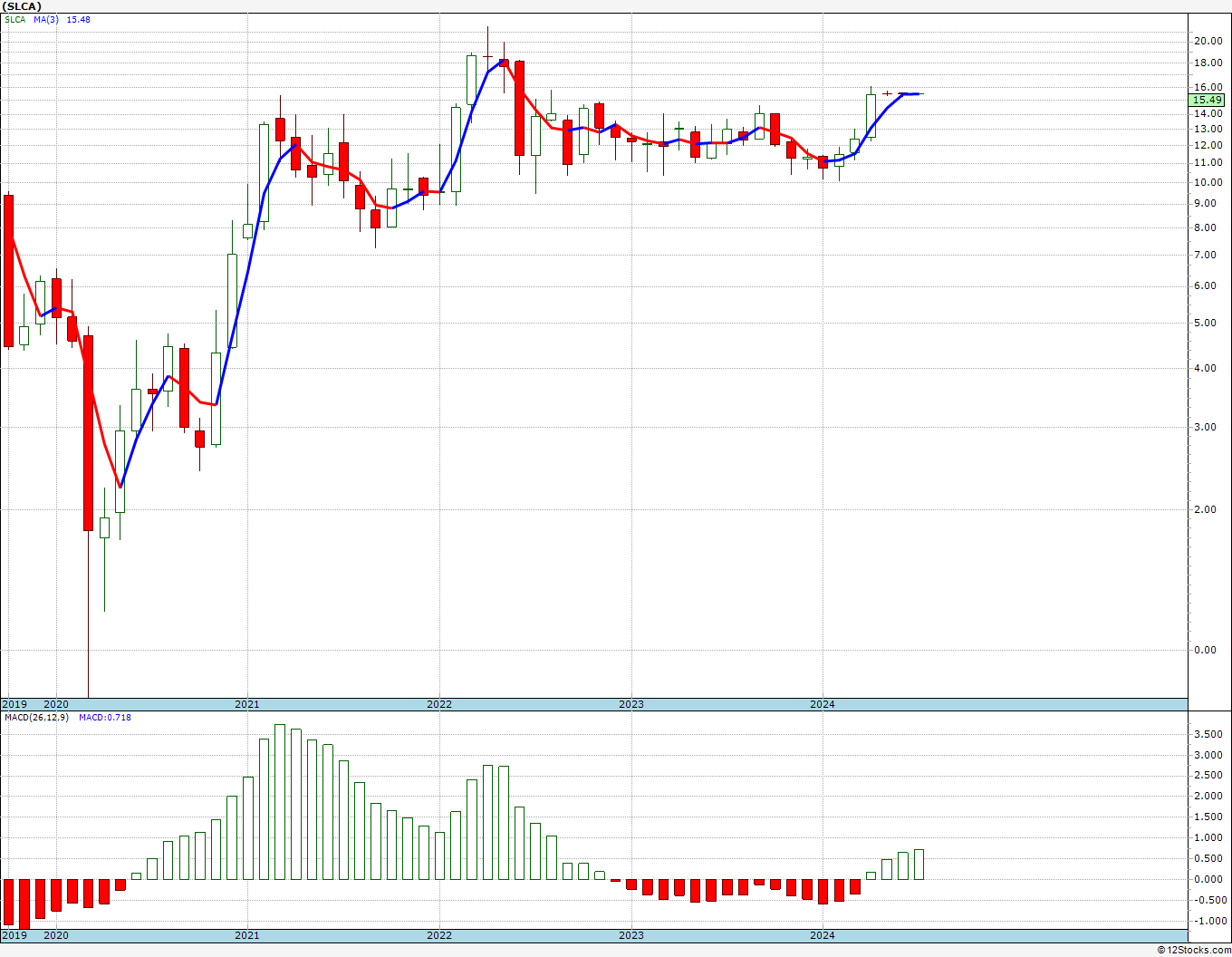This screenshot has height=957, width=1232.
Task: Select the green SLCA legend label
Action: [15, 20]
